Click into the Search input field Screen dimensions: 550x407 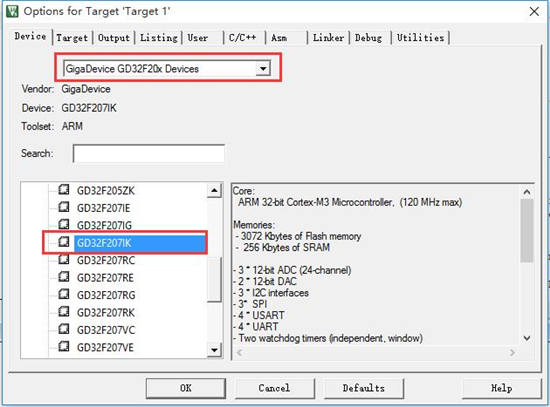149,153
